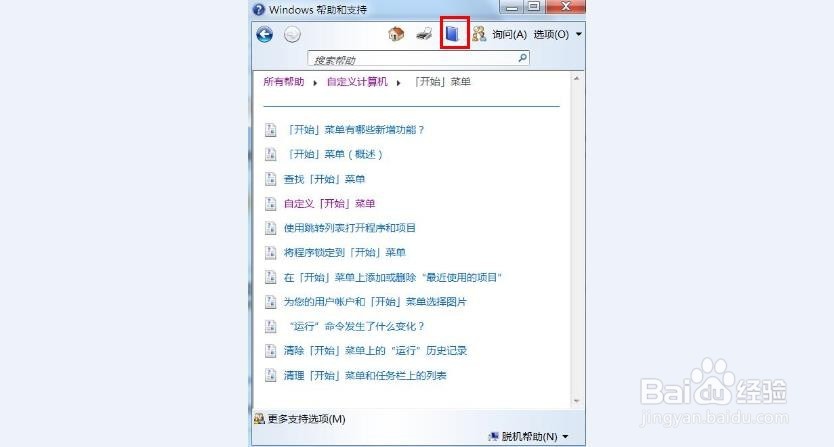Image resolution: width=834 pixels, height=447 pixels.
Task: Click inside the 搜索帮助 search field
Action: tap(413, 58)
